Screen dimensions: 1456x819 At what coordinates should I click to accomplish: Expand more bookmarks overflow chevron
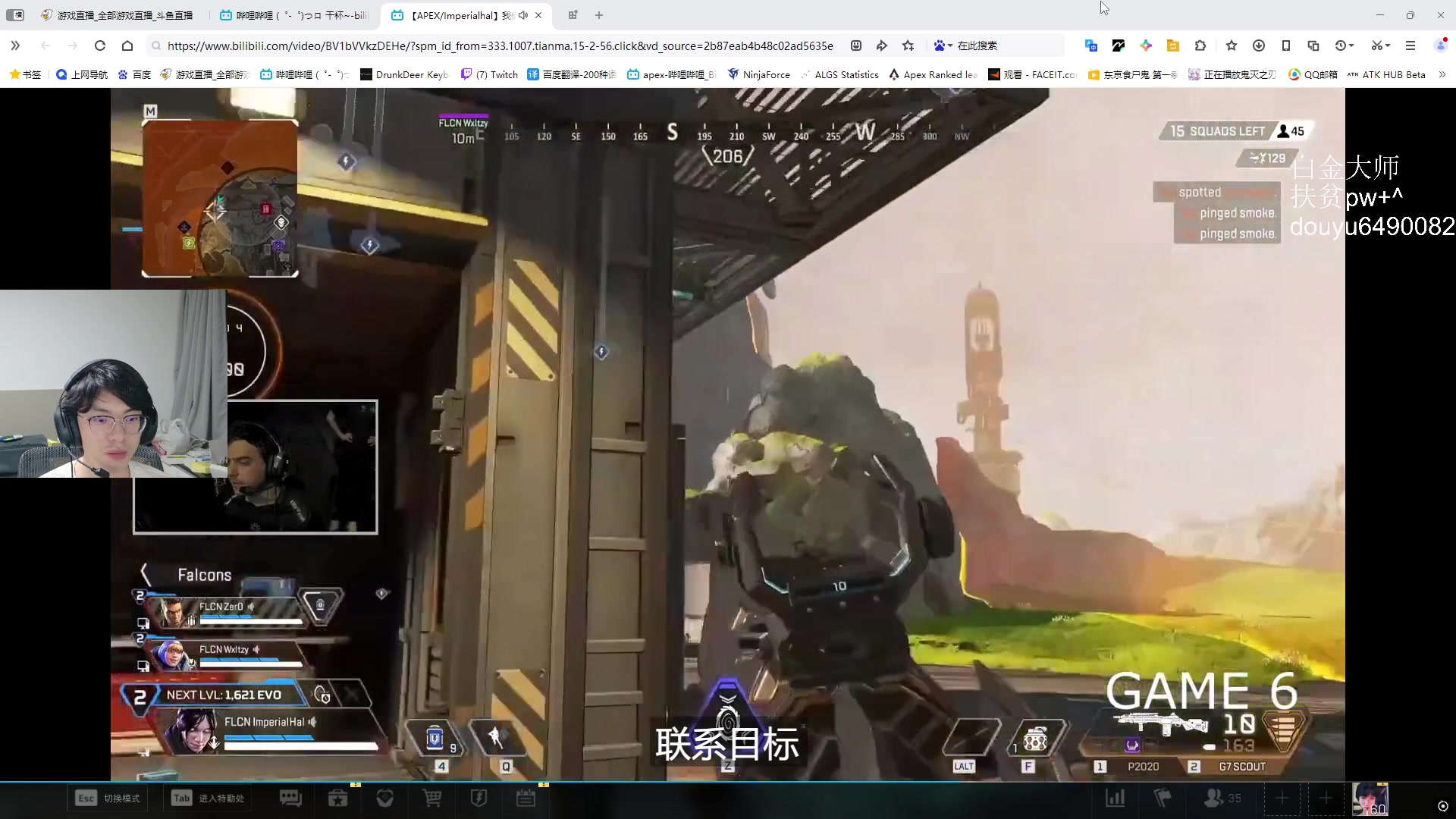tap(1442, 74)
